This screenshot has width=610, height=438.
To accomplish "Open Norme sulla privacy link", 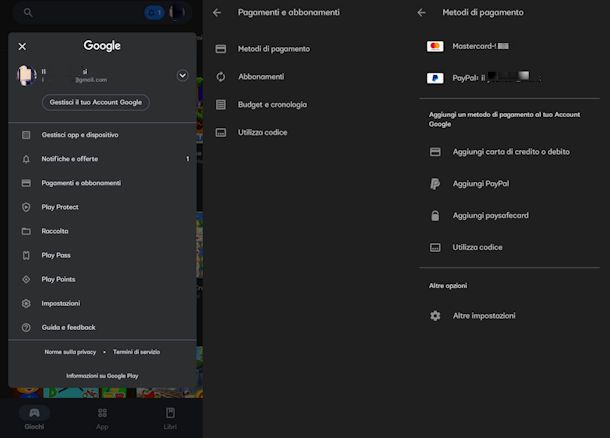I will [x=70, y=352].
